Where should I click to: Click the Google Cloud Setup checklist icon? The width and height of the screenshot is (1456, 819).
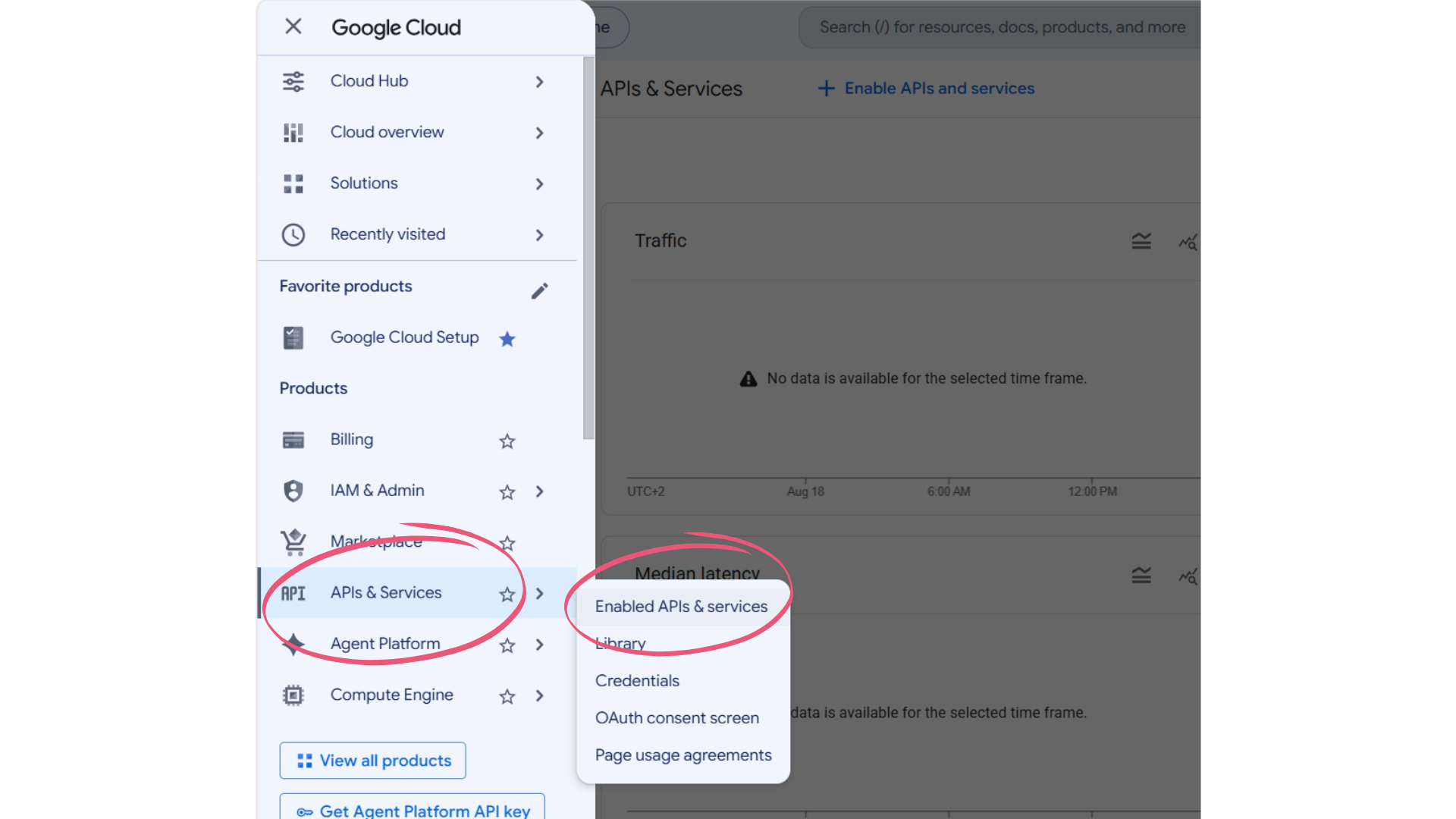click(x=293, y=337)
